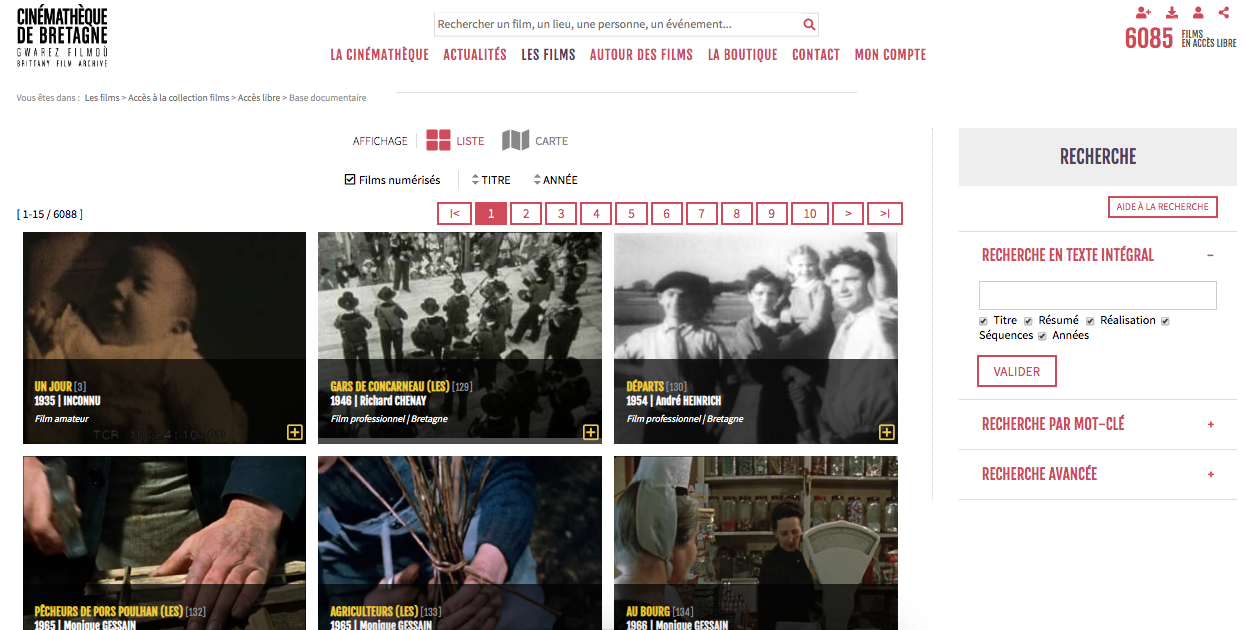
Task: Click the download icon at top right
Action: [x=1172, y=13]
